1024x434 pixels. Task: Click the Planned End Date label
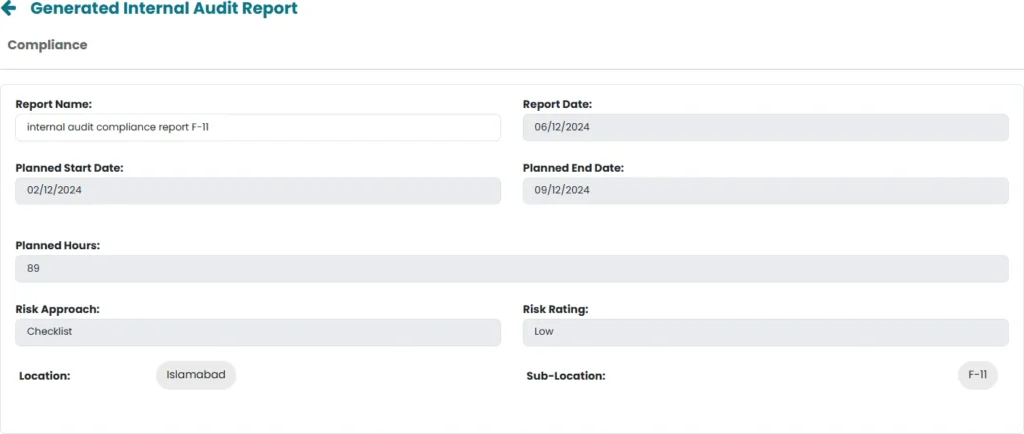click(x=573, y=168)
